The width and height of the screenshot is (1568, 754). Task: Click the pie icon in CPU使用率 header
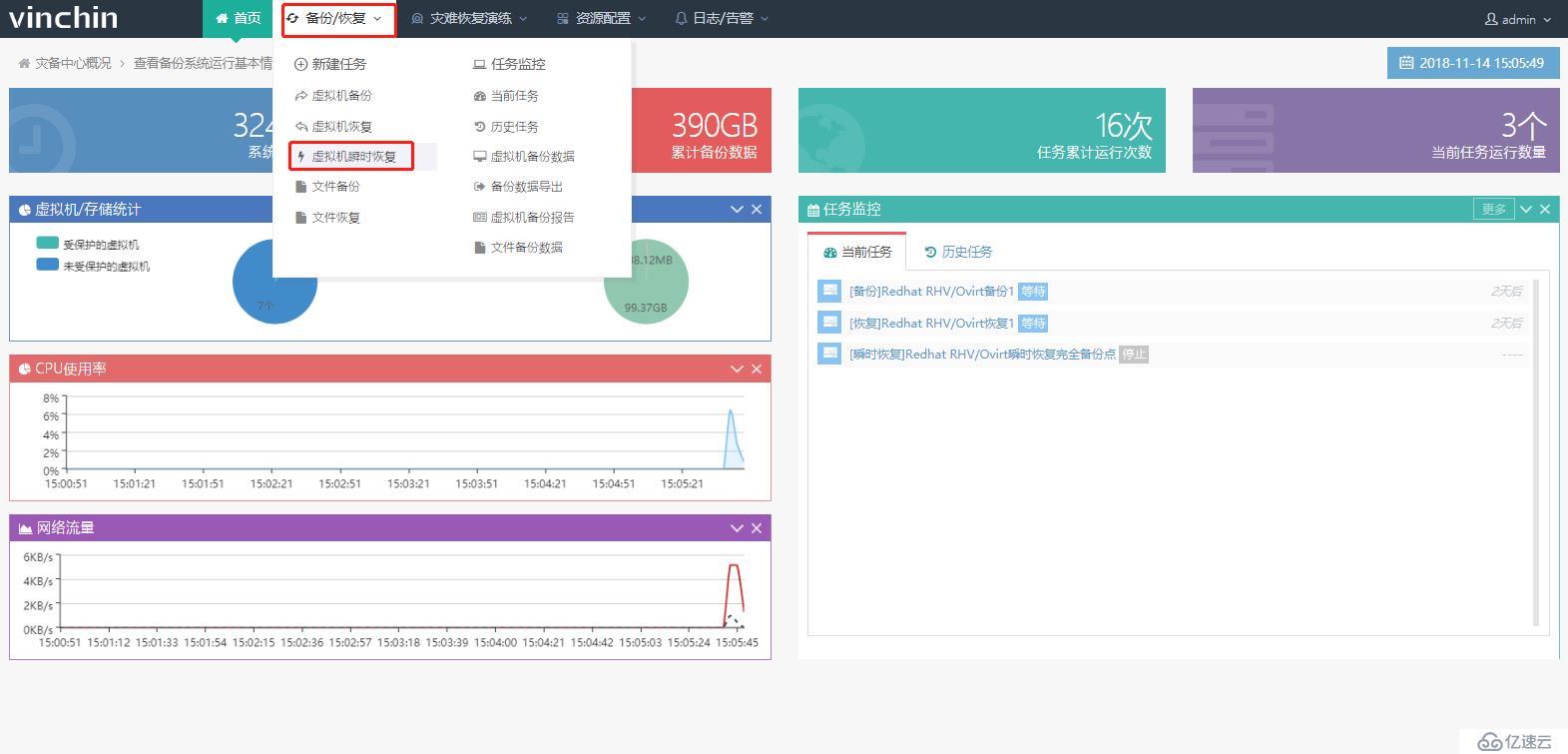[25, 370]
